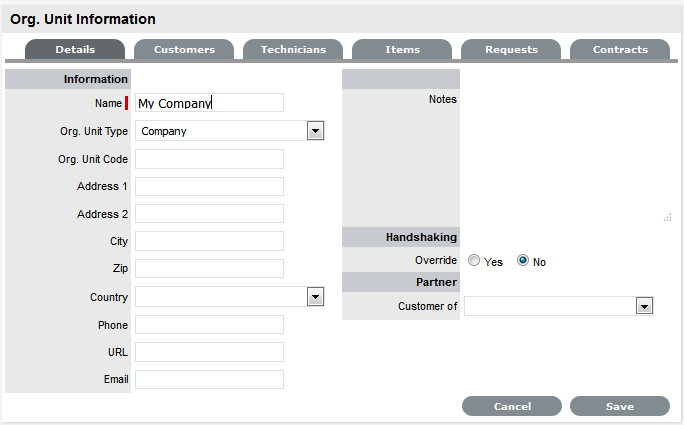Focus the Org. Unit Code field

[x=209, y=159]
